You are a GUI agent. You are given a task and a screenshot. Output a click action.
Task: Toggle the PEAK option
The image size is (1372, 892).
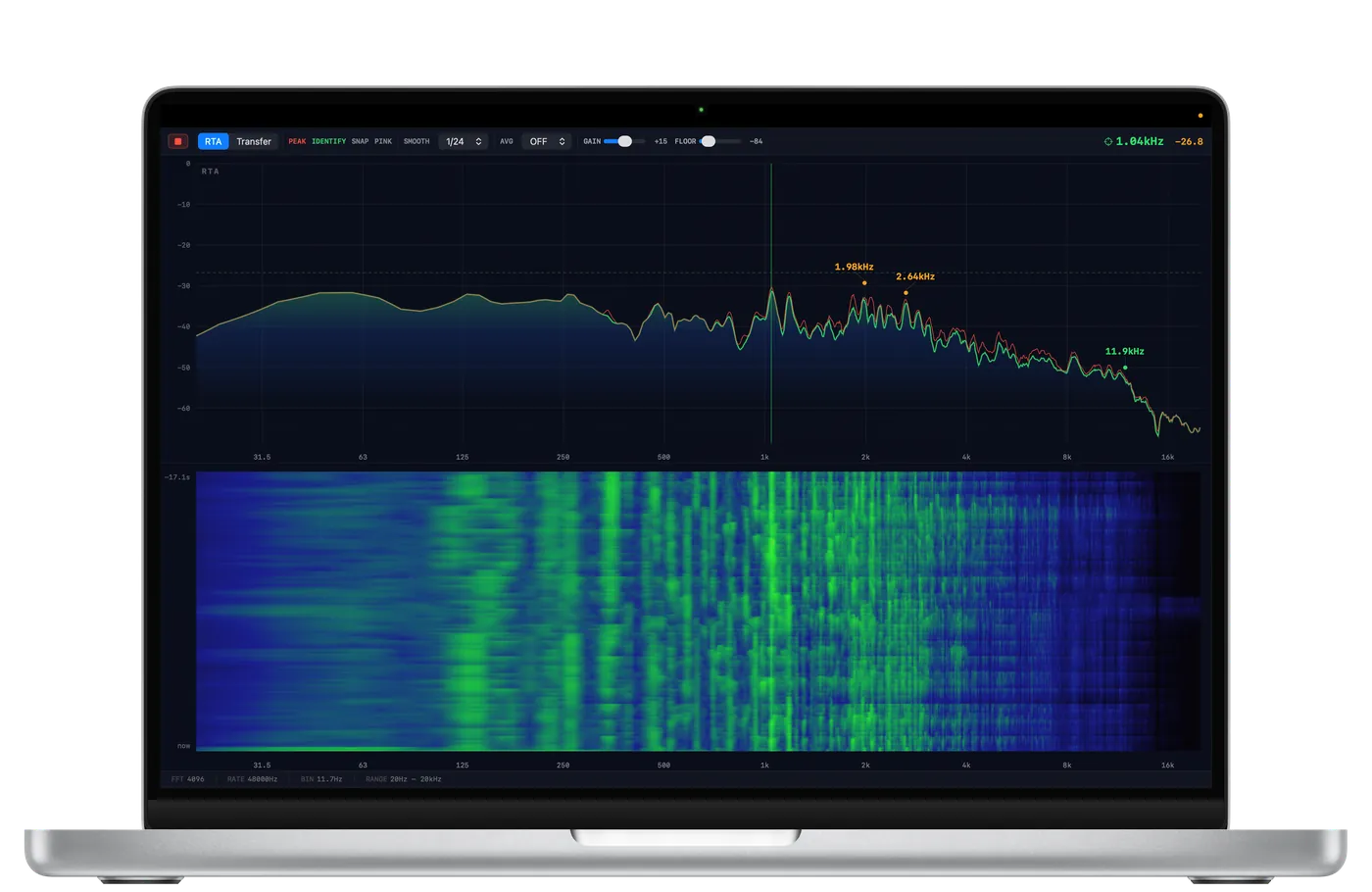pos(297,141)
